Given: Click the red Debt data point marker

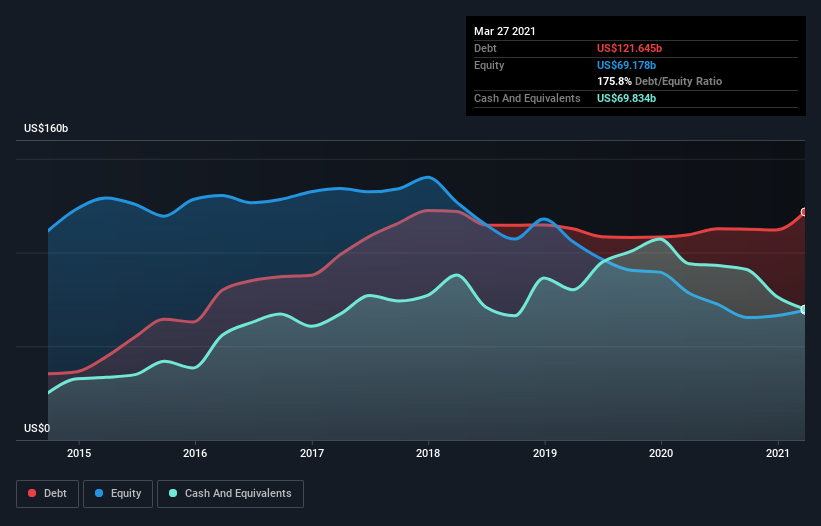Looking at the screenshot, I should pyautogui.click(x=804, y=212).
